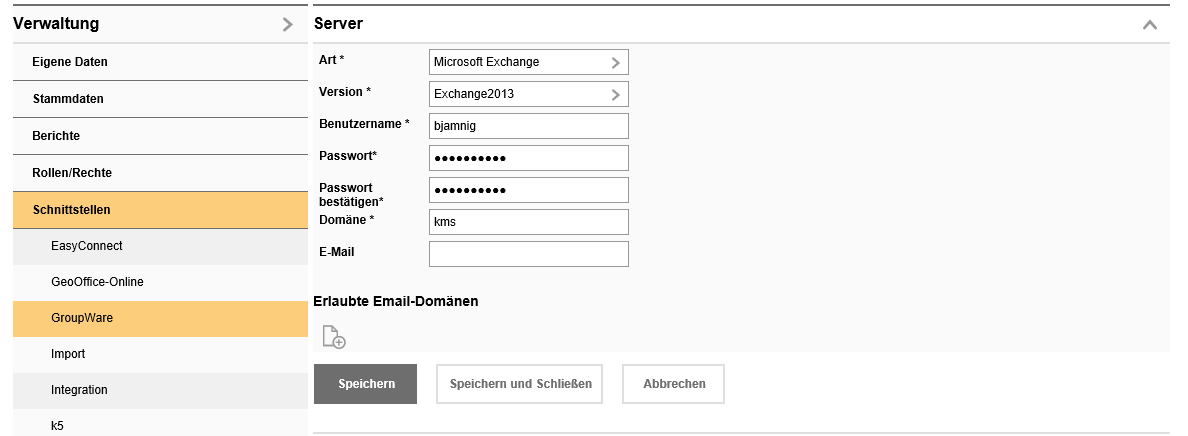Open the Integration submenu item
The height and width of the screenshot is (436, 1188).
point(79,390)
